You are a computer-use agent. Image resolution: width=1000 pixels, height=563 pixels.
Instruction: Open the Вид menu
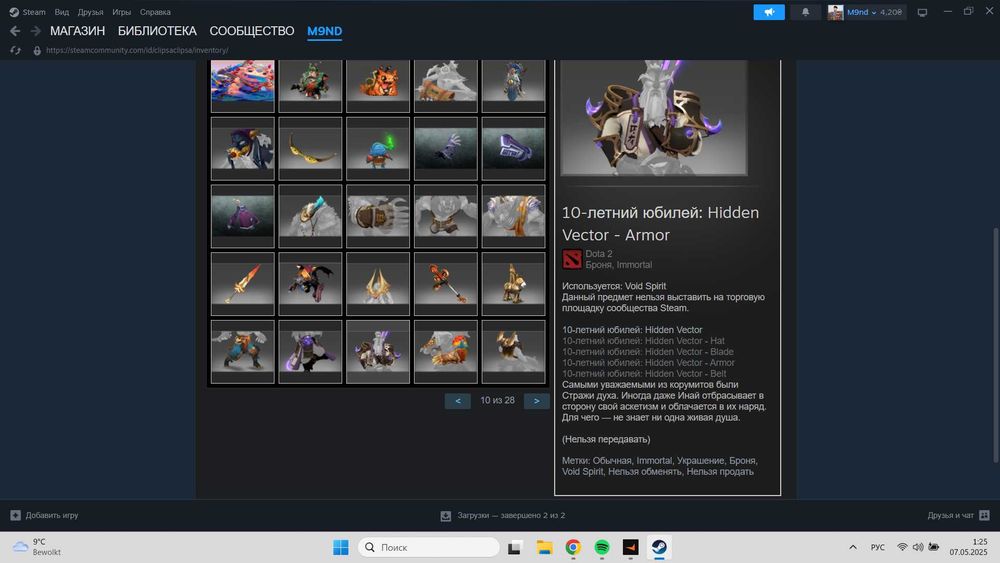[61, 12]
